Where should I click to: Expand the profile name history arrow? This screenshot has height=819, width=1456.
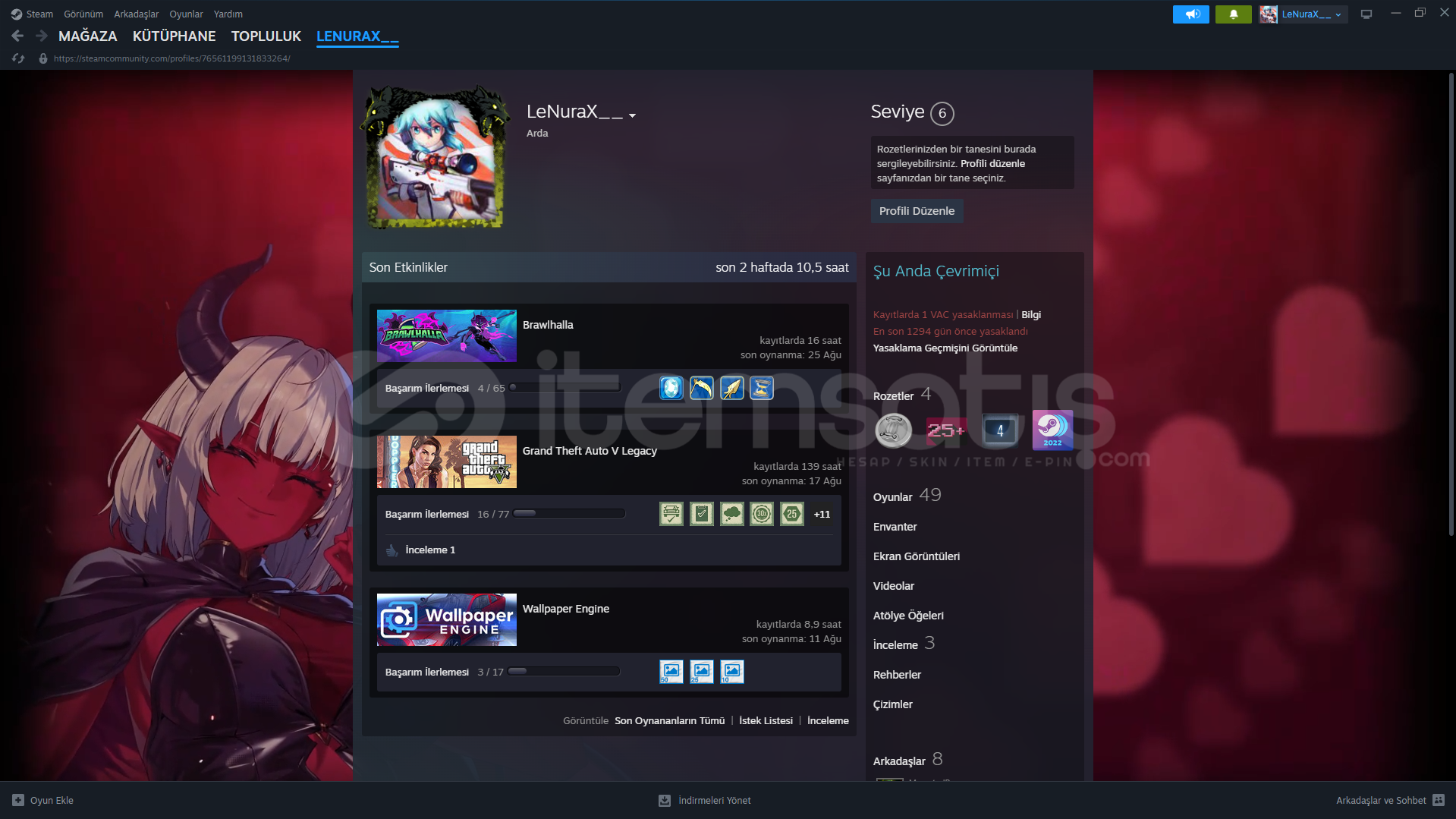[x=632, y=115]
